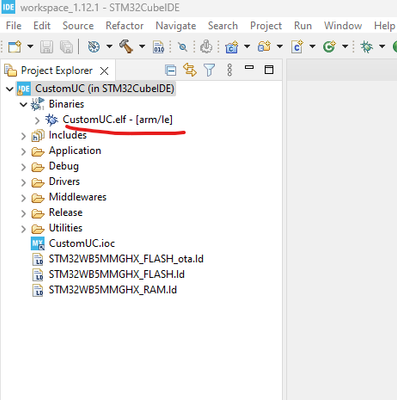Select the Debug folder
This screenshot has width=397, height=400.
click(x=64, y=166)
